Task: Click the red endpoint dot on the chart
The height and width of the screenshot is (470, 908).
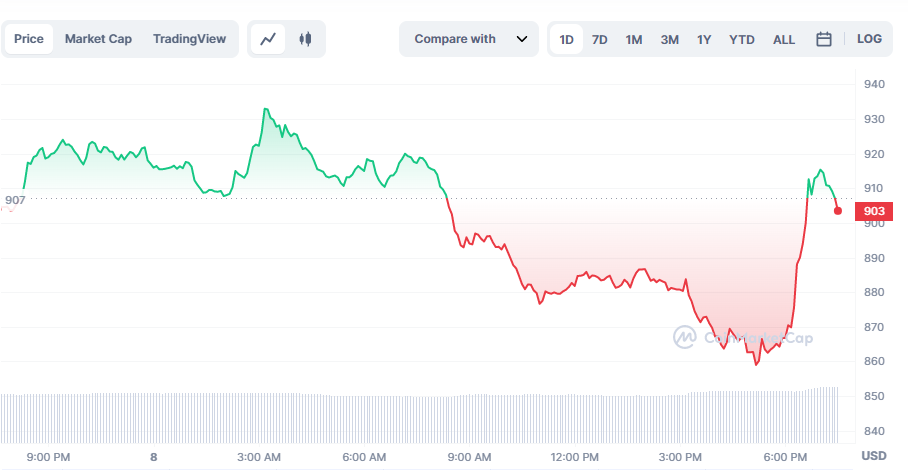Action: click(x=838, y=210)
